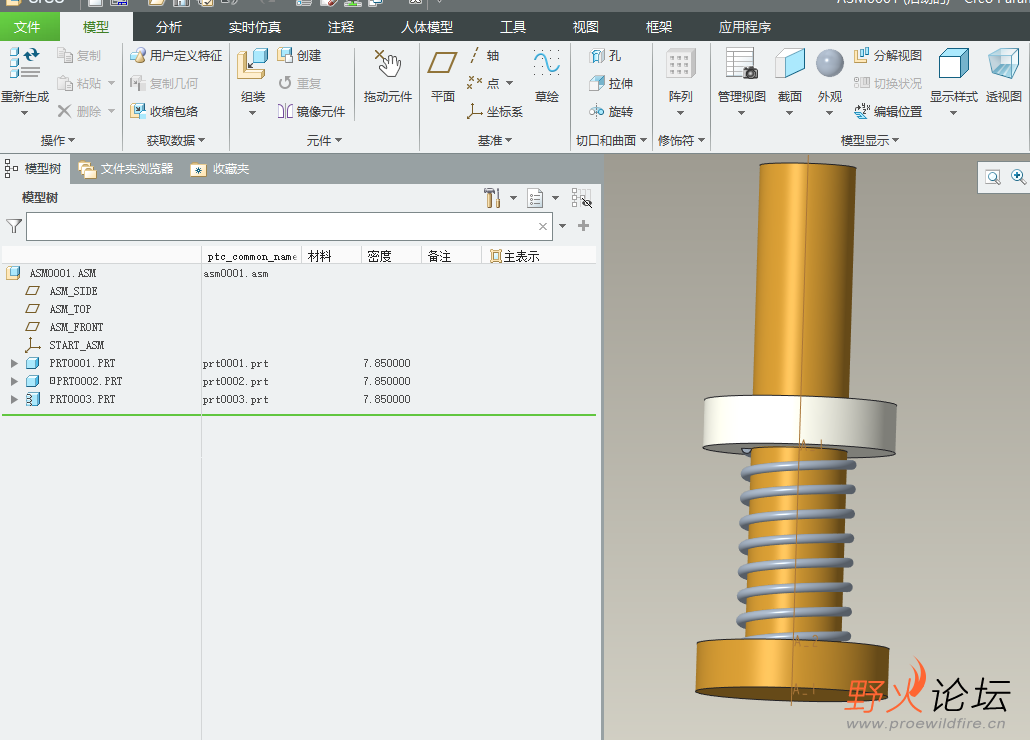Click the 粘贴 paste tool

(x=79, y=83)
